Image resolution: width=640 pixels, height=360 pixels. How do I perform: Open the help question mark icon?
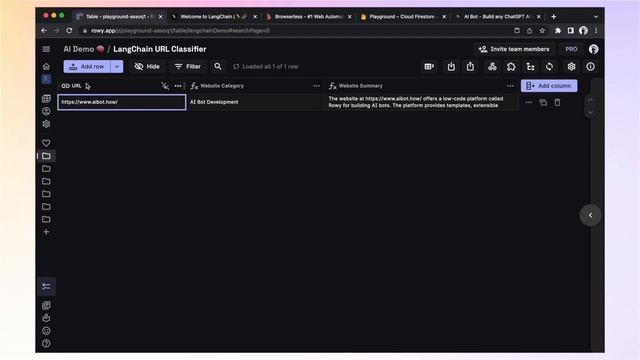click(x=46, y=343)
